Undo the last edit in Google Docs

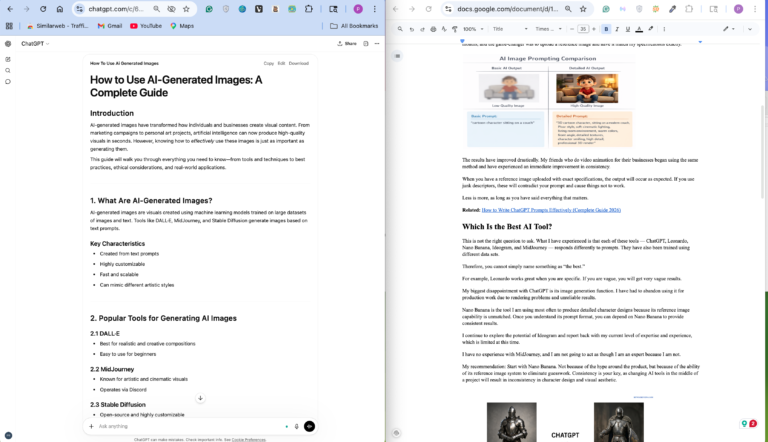411,29
